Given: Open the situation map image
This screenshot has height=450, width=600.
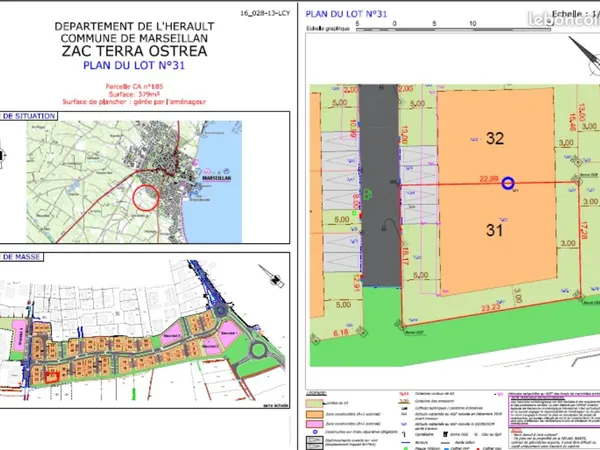Looking at the screenshot, I should (134, 182).
